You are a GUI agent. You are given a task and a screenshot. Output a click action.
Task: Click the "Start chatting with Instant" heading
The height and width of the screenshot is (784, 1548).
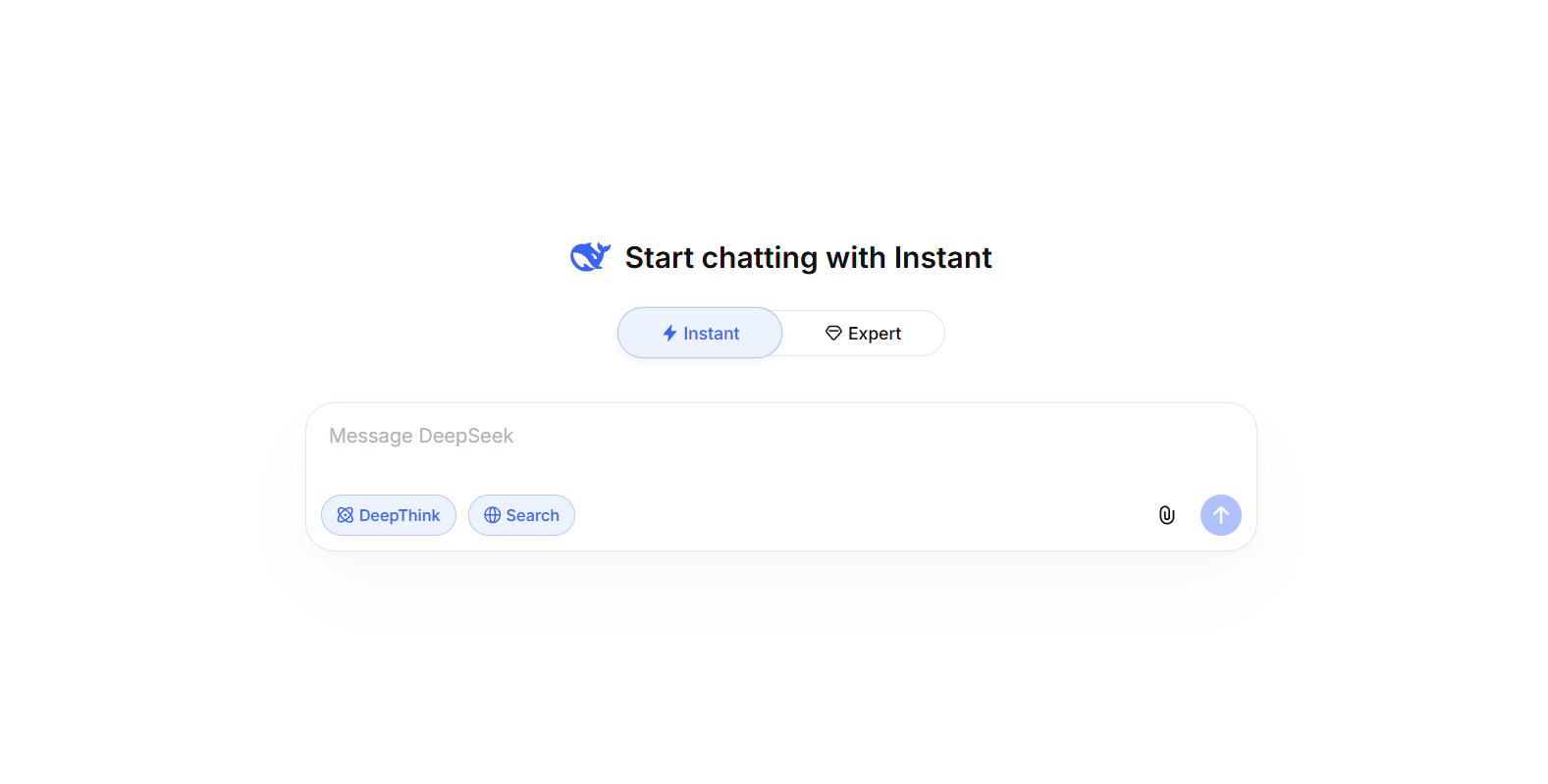click(x=808, y=257)
